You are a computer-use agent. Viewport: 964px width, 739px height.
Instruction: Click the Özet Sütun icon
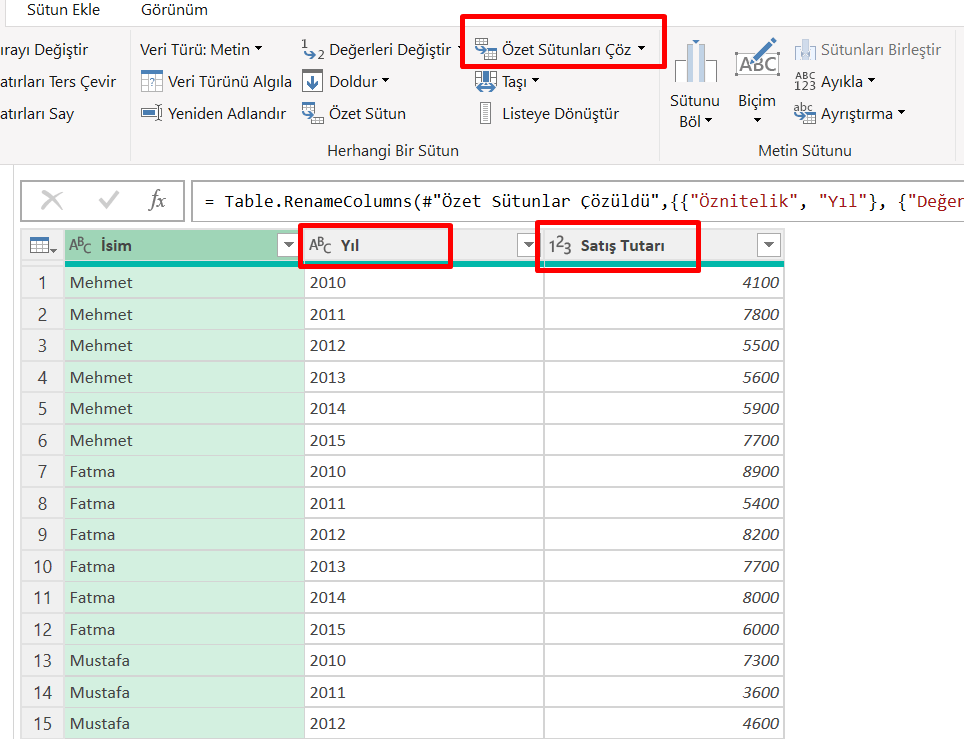click(x=312, y=113)
